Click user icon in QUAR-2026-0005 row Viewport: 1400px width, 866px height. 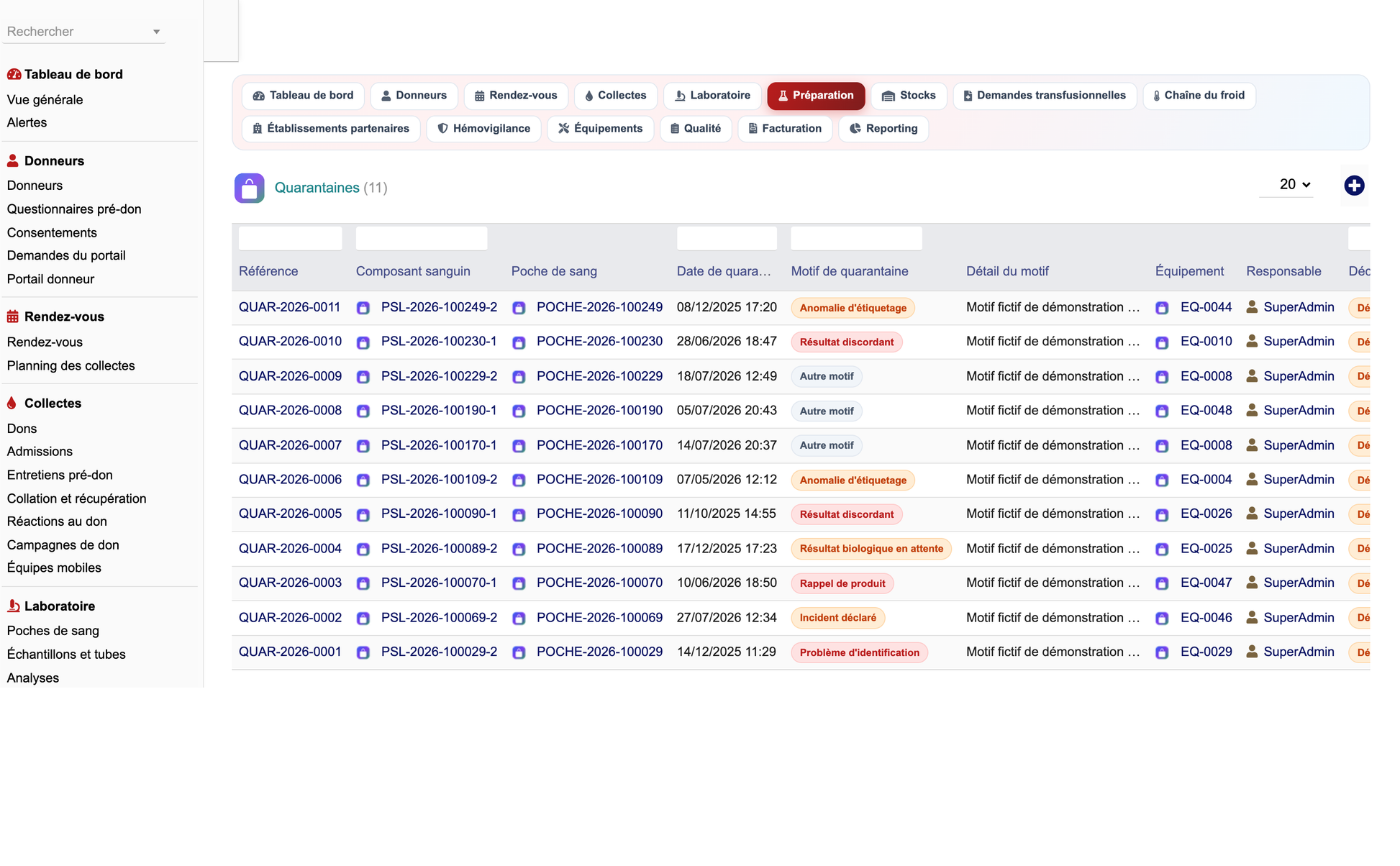[1252, 514]
